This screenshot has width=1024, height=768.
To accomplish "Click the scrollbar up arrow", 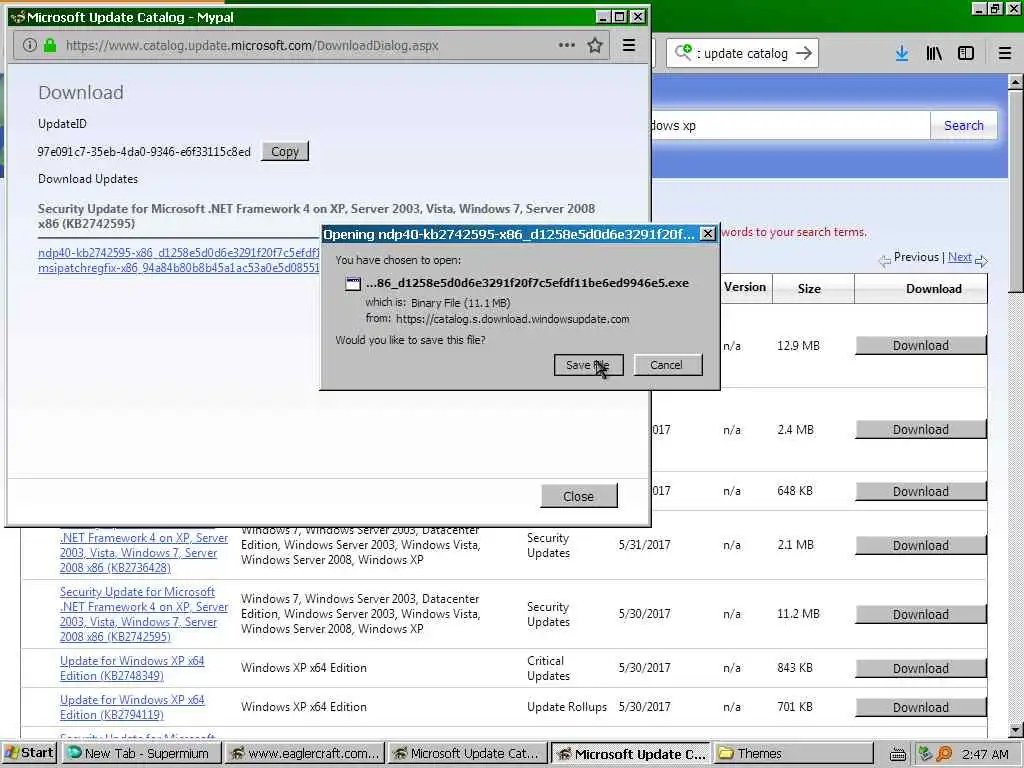I will (1015, 82).
